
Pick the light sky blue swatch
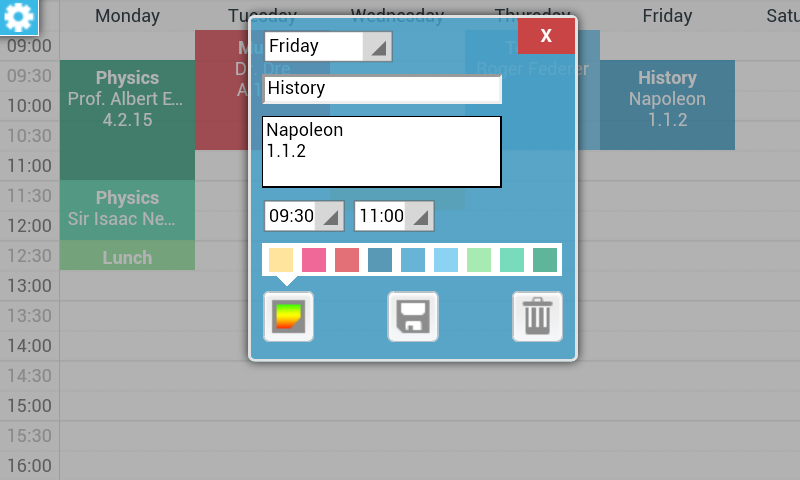coord(446,260)
